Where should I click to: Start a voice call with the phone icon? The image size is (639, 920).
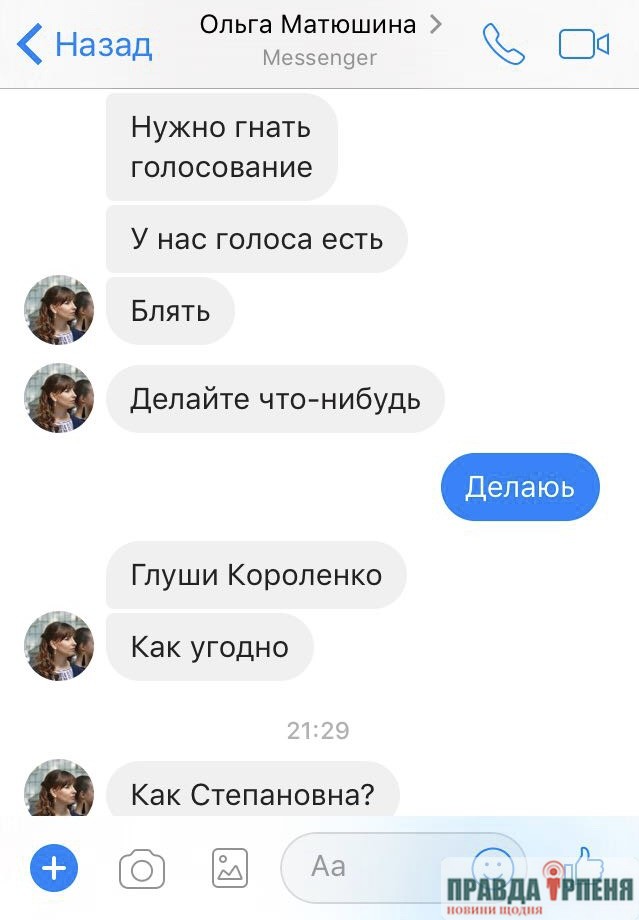(x=503, y=43)
